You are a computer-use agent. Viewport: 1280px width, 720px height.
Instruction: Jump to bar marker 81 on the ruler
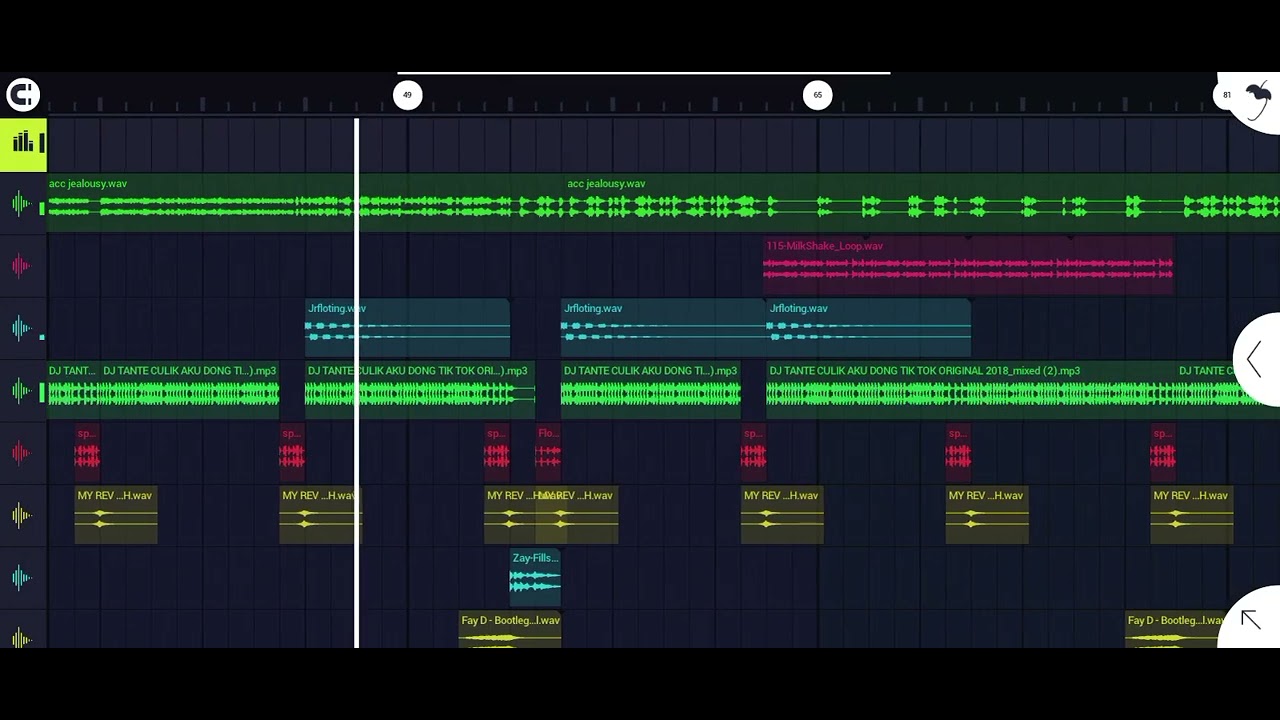(1227, 95)
